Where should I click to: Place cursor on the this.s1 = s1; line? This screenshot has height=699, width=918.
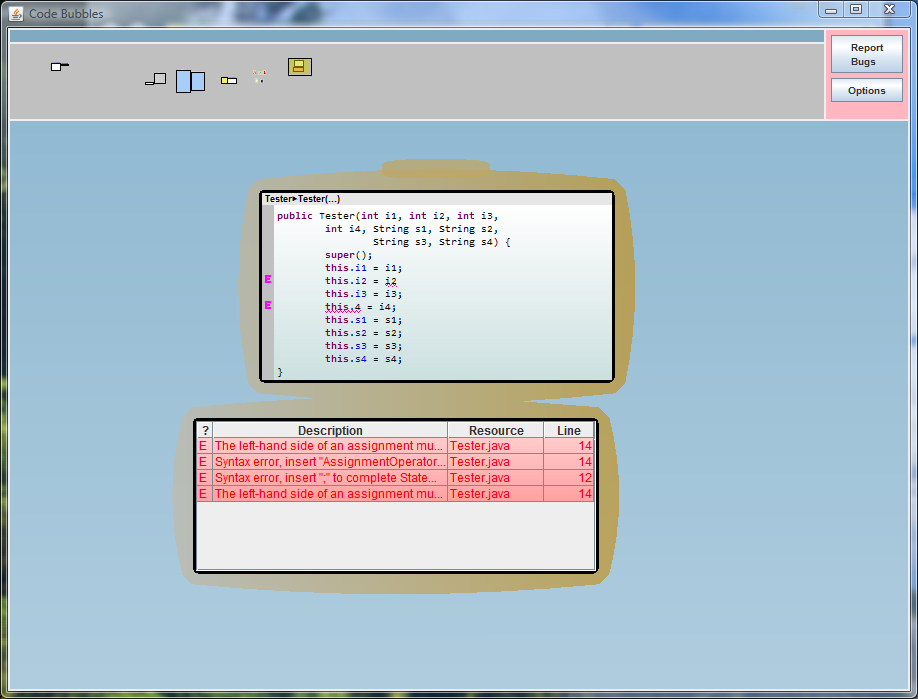(x=364, y=320)
